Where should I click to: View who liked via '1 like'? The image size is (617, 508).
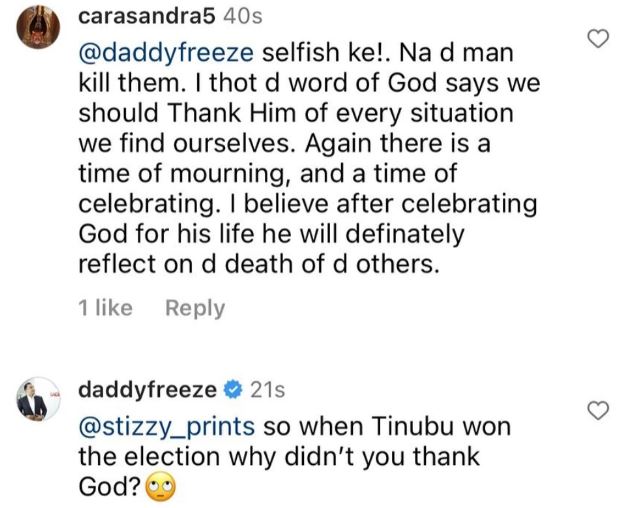105,309
